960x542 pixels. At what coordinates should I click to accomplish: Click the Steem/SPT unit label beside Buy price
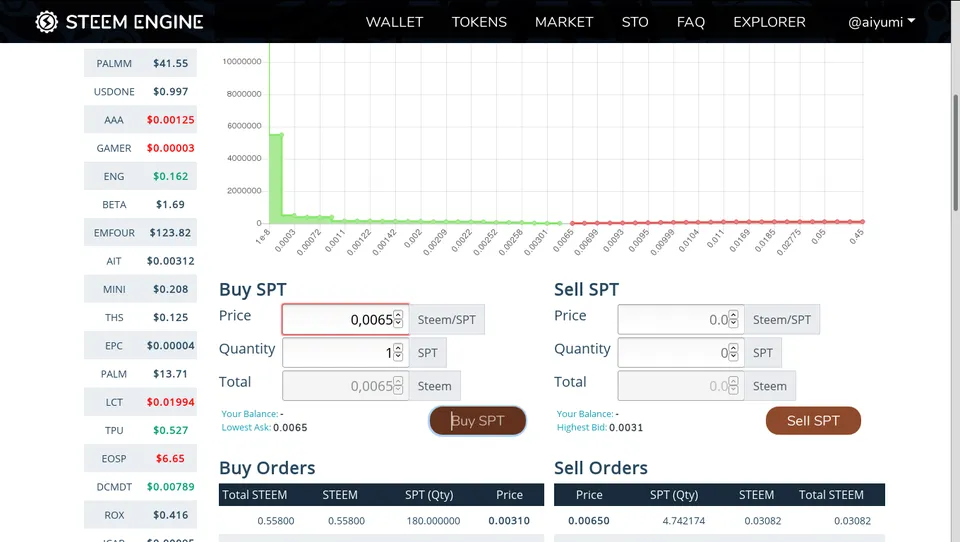447,319
